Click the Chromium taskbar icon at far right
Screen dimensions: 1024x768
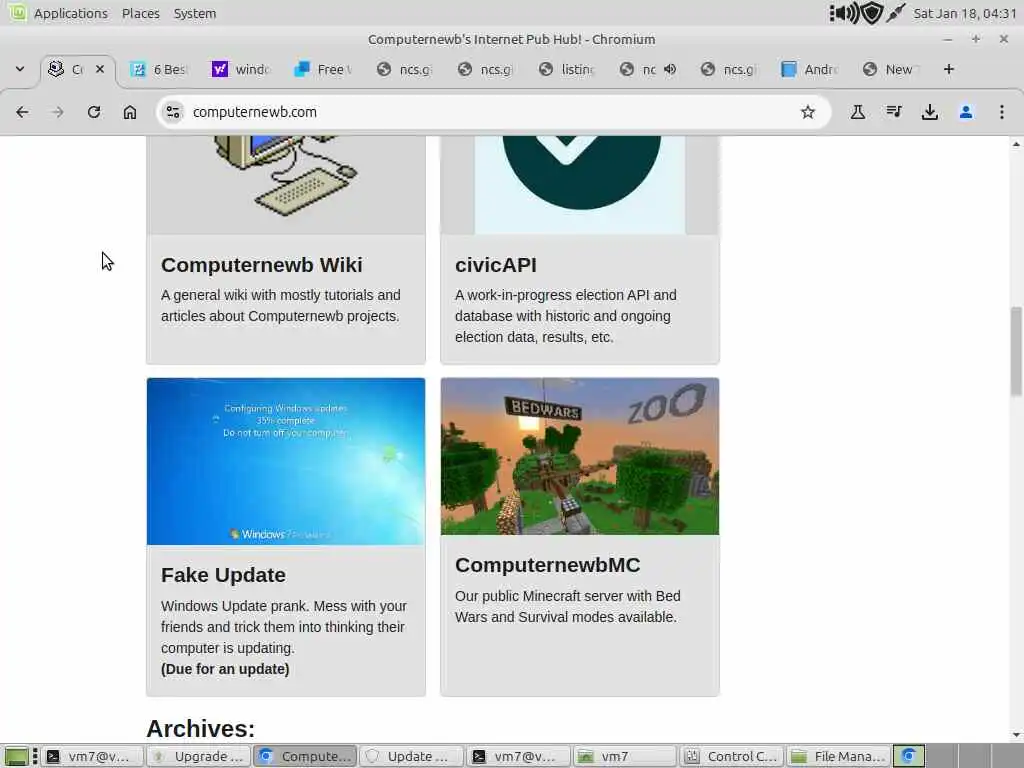(908, 756)
